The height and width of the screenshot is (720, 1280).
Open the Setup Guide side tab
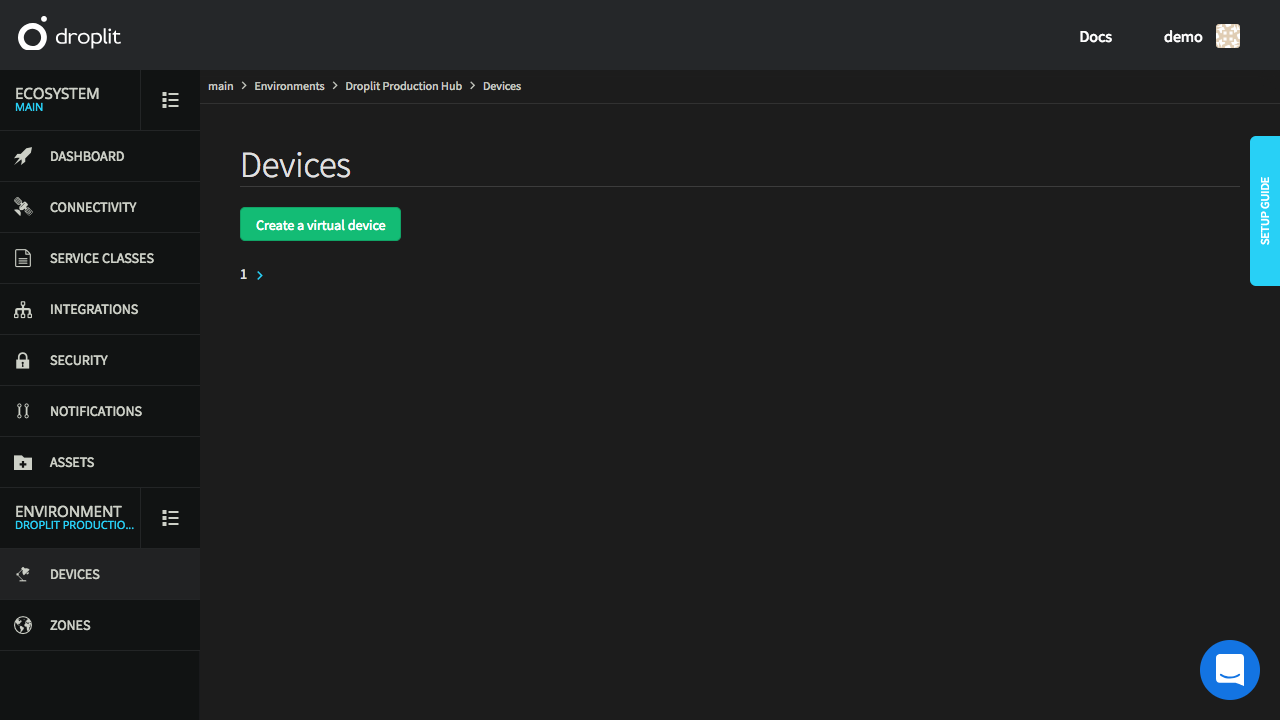[1265, 211]
